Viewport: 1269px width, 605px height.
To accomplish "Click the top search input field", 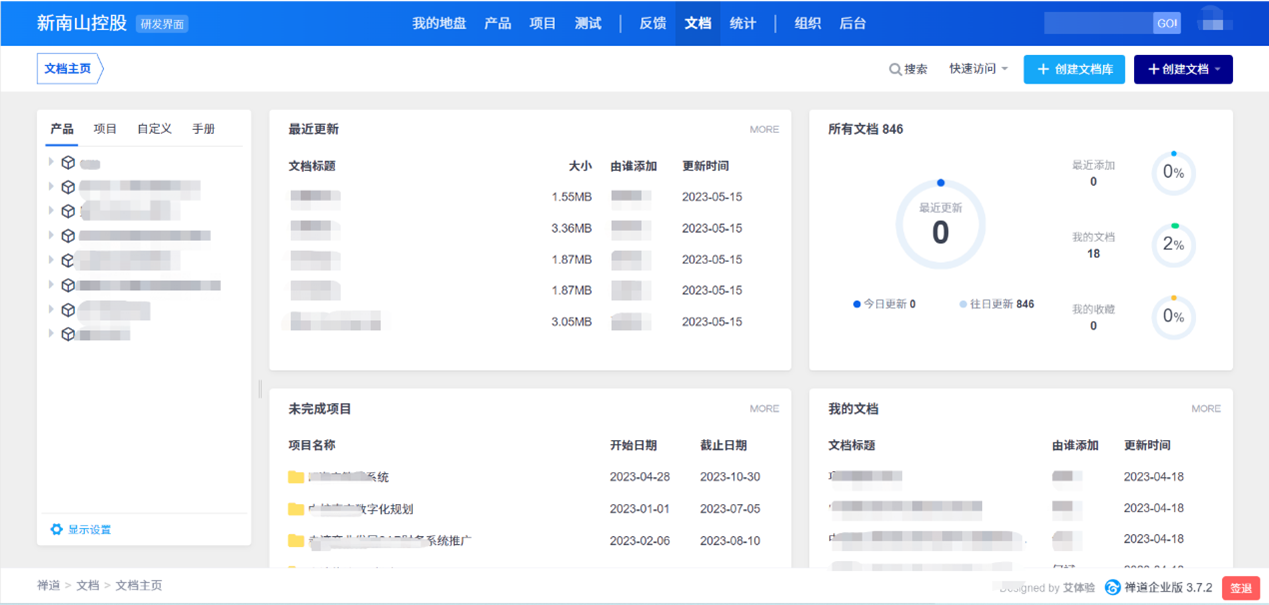I will (x=1097, y=23).
